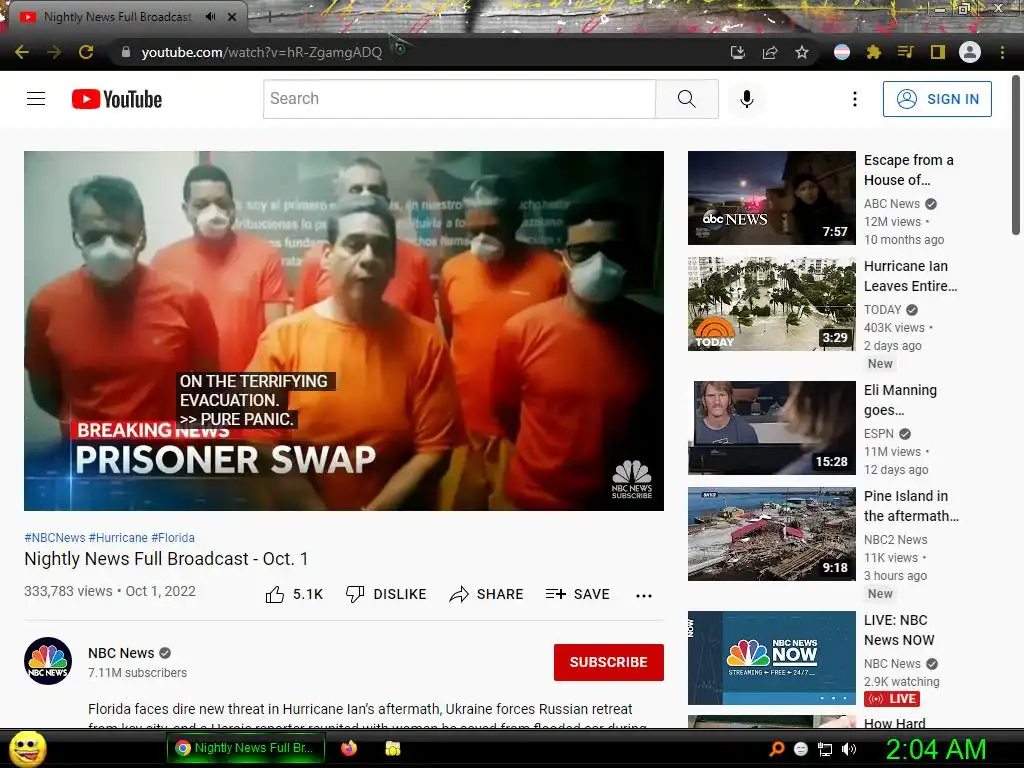This screenshot has height=768, width=1024.
Task: Open Eli Manning ESPN video thumbnail
Action: tap(771, 428)
